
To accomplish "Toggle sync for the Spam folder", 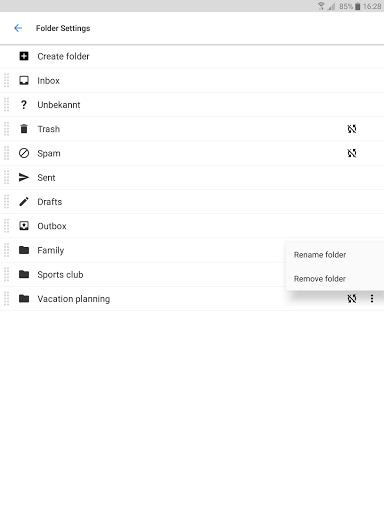I will [x=352, y=153].
